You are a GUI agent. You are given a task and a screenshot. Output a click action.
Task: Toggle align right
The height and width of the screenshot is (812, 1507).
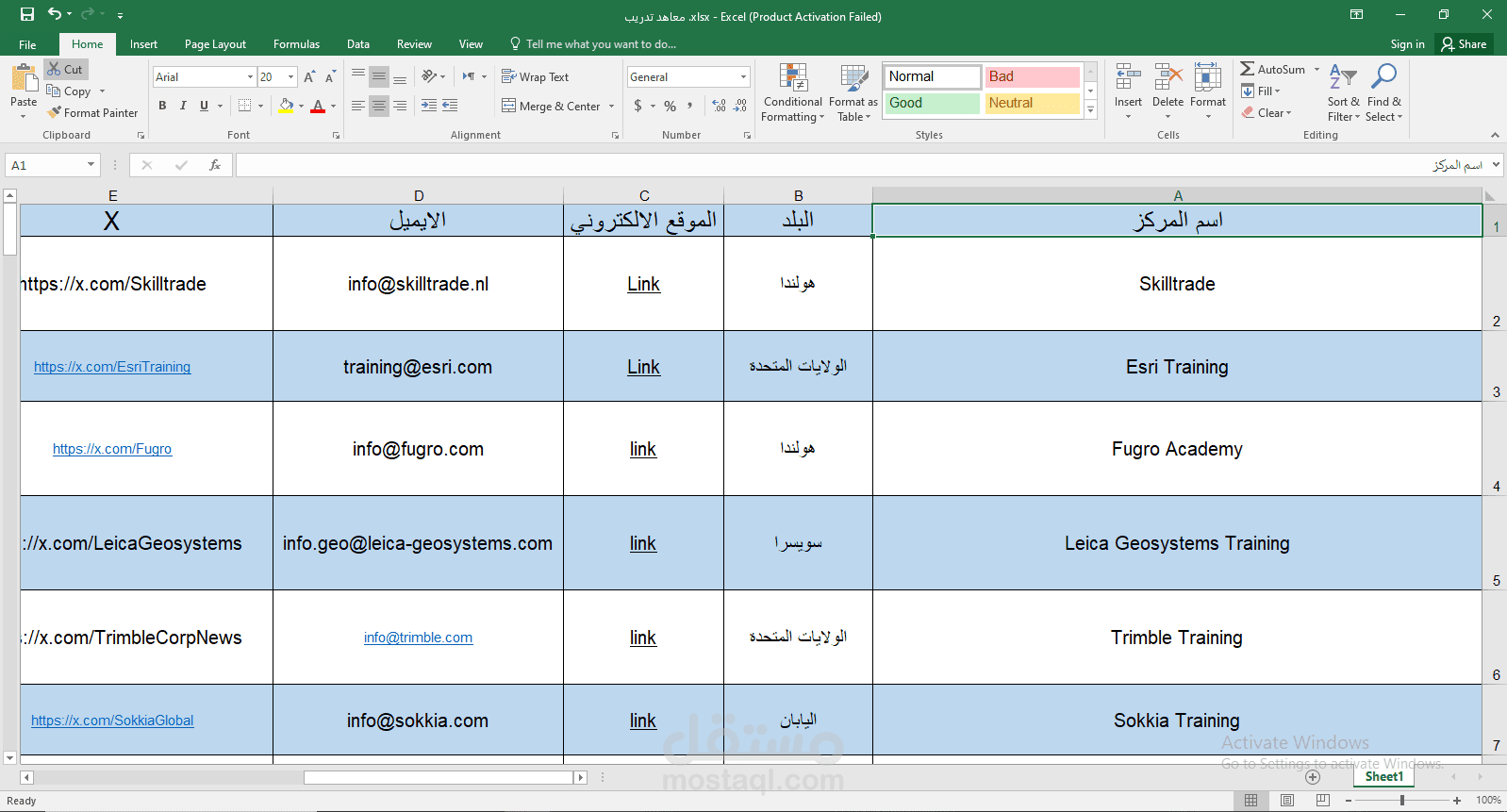coord(400,106)
